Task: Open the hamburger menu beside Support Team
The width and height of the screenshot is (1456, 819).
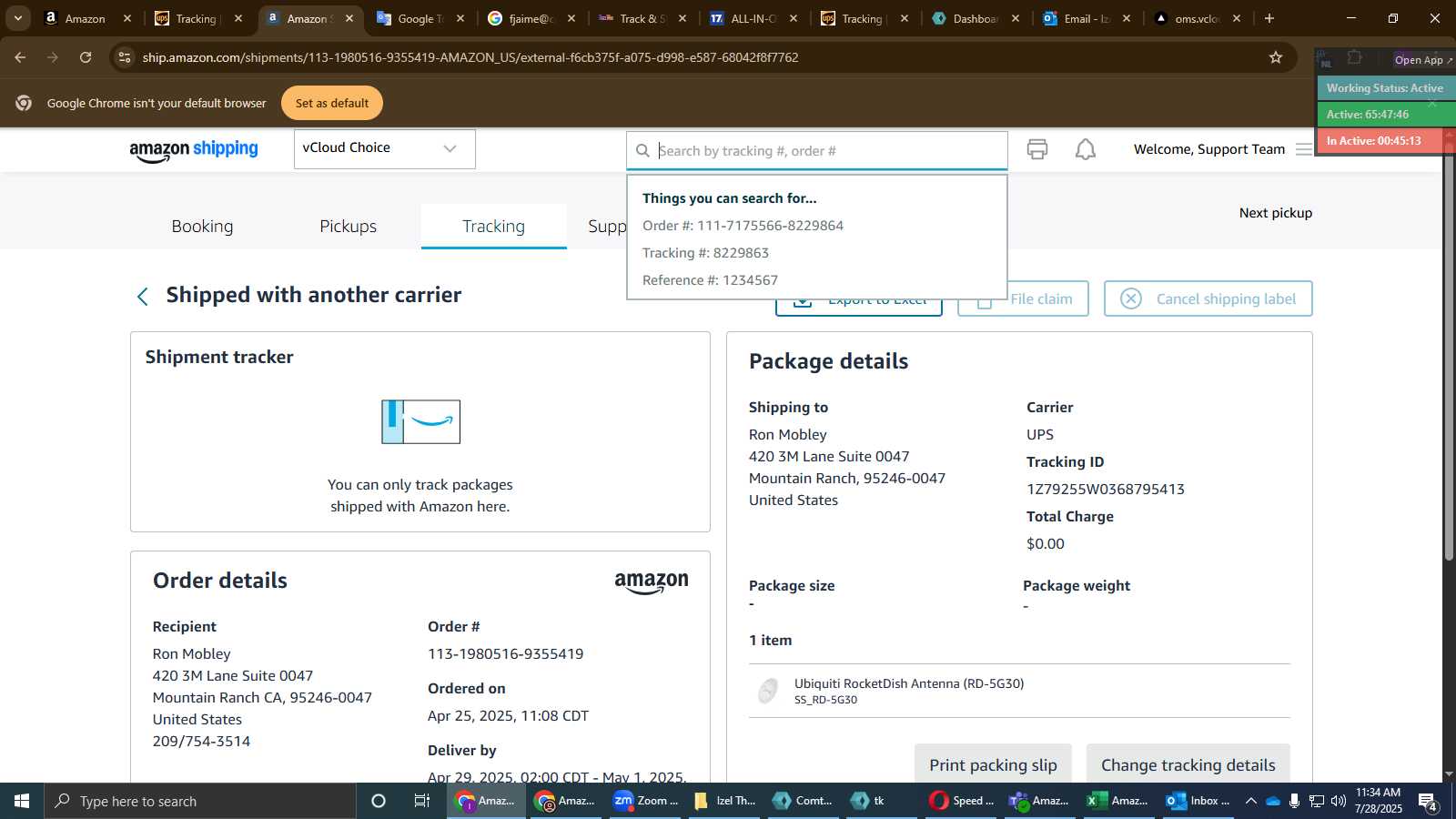Action: [x=1304, y=149]
